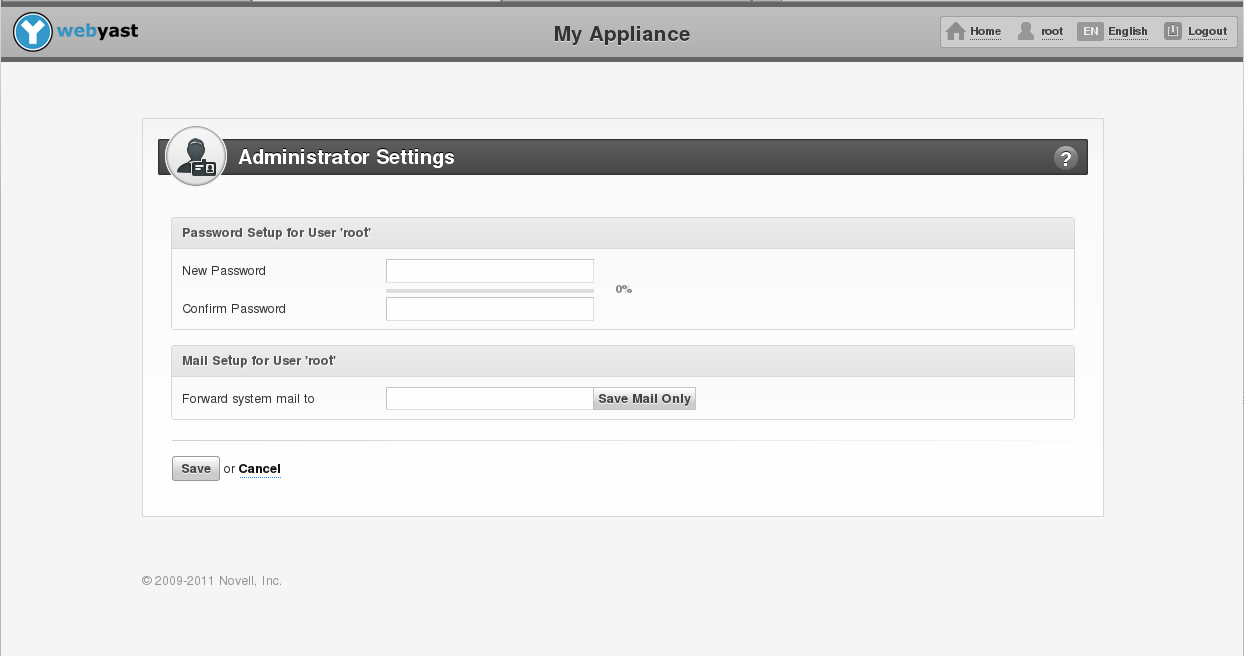Viewport: 1244px width, 656px height.
Task: Click the user silhouette icon beside root
Action: coord(1026,31)
